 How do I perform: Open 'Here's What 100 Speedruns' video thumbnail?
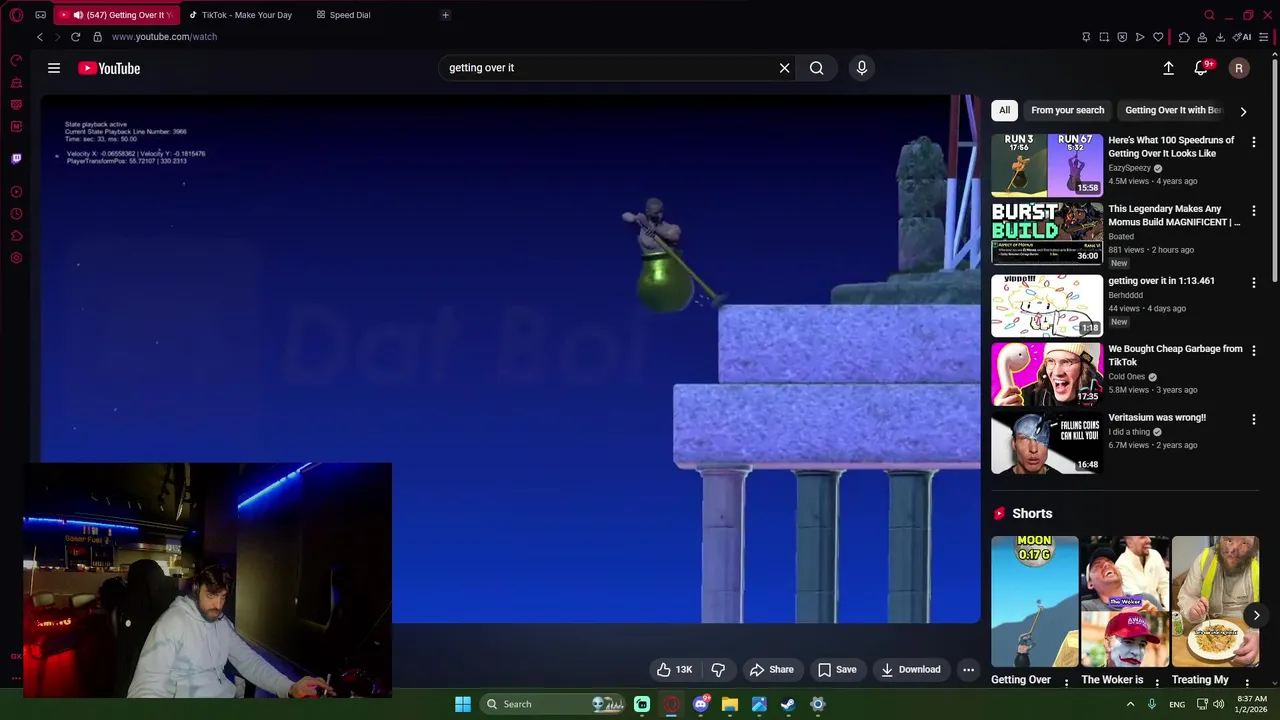tap(1047, 165)
